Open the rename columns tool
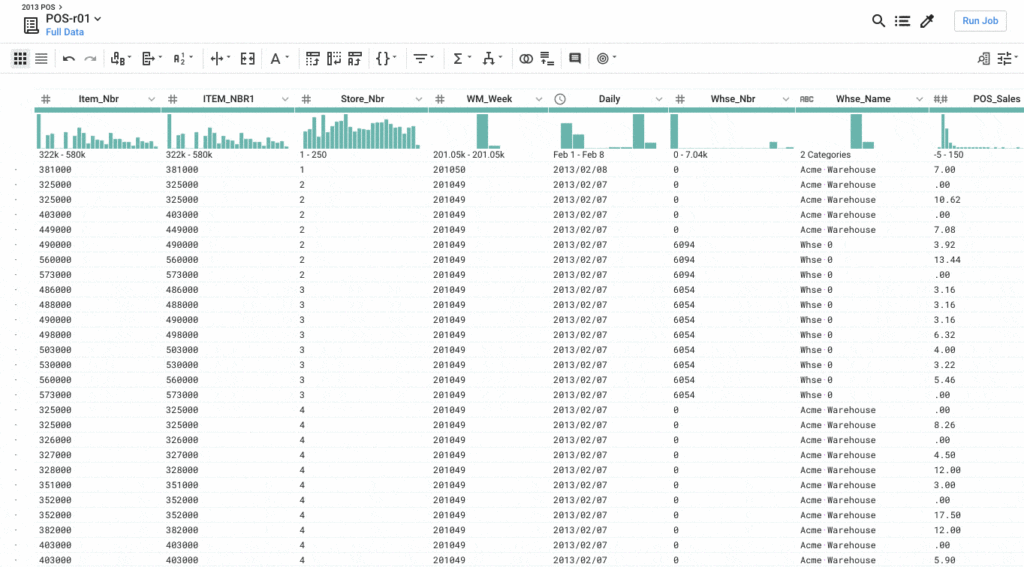Screen dimensions: 1024x567 tap(120, 59)
